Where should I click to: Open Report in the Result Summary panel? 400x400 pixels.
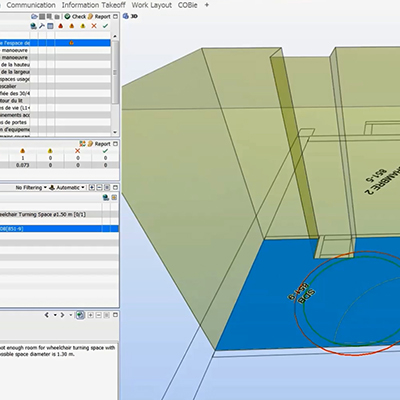click(x=99, y=144)
